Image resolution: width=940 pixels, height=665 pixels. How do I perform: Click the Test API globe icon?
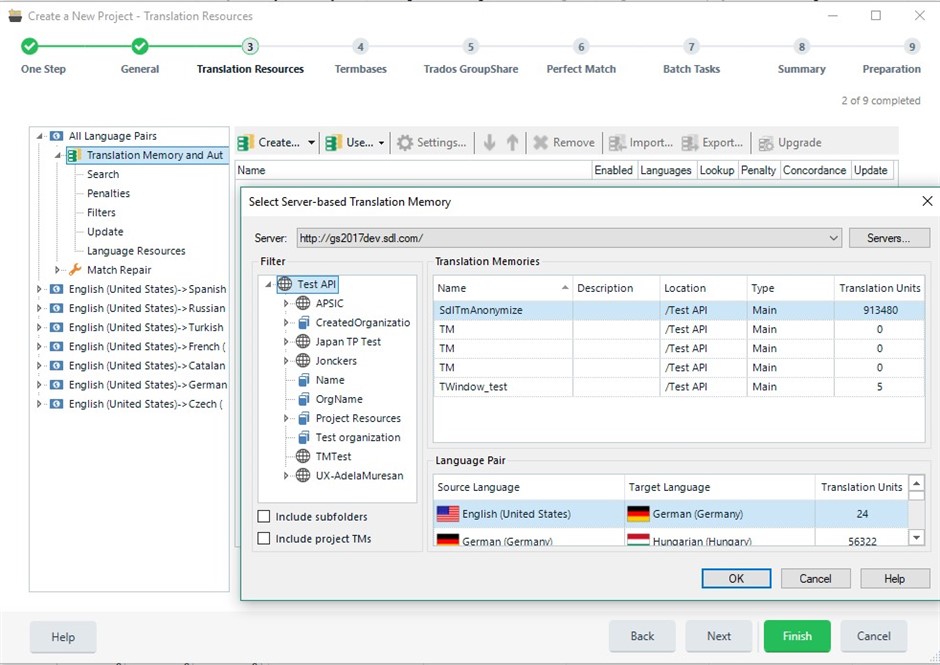click(285, 284)
